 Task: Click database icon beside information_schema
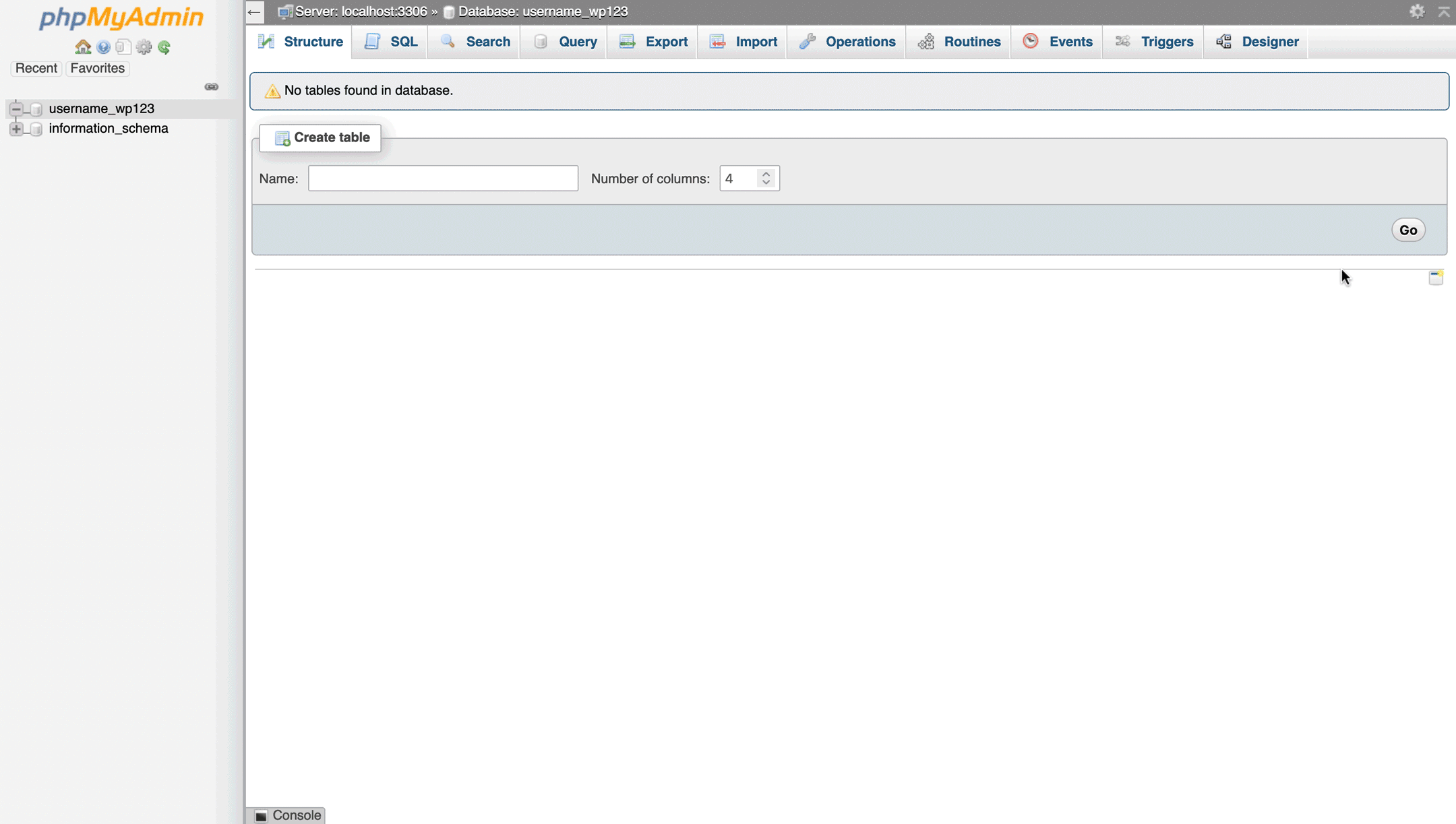click(36, 129)
